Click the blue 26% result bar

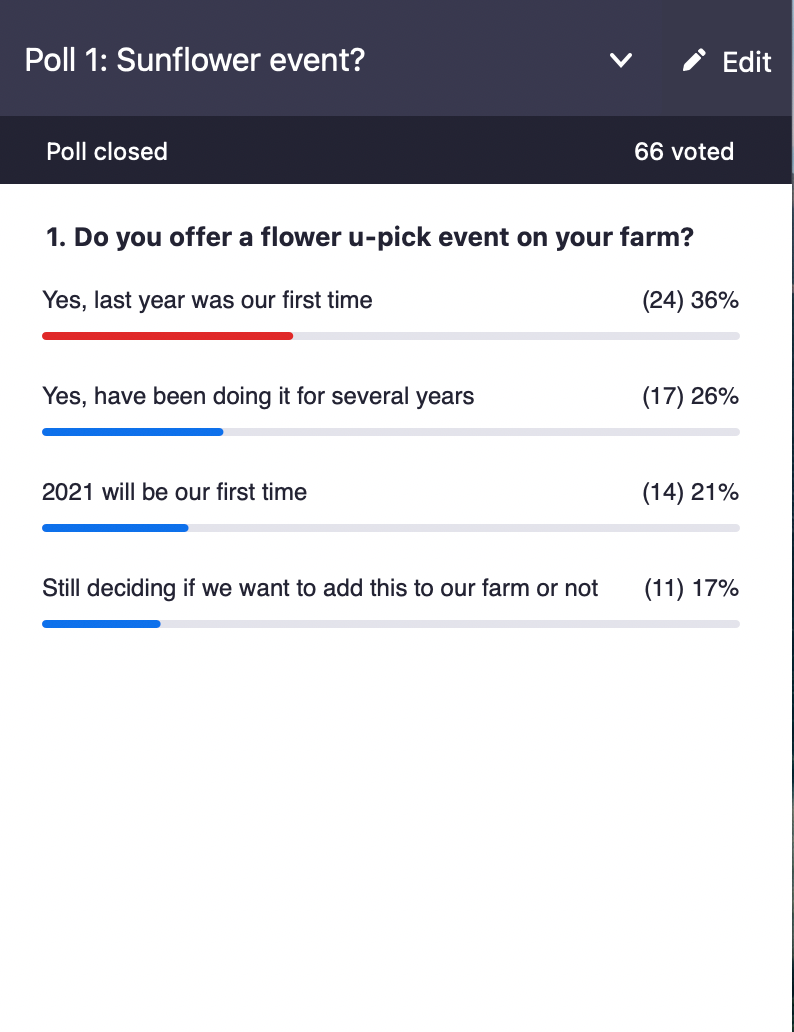coord(132,432)
